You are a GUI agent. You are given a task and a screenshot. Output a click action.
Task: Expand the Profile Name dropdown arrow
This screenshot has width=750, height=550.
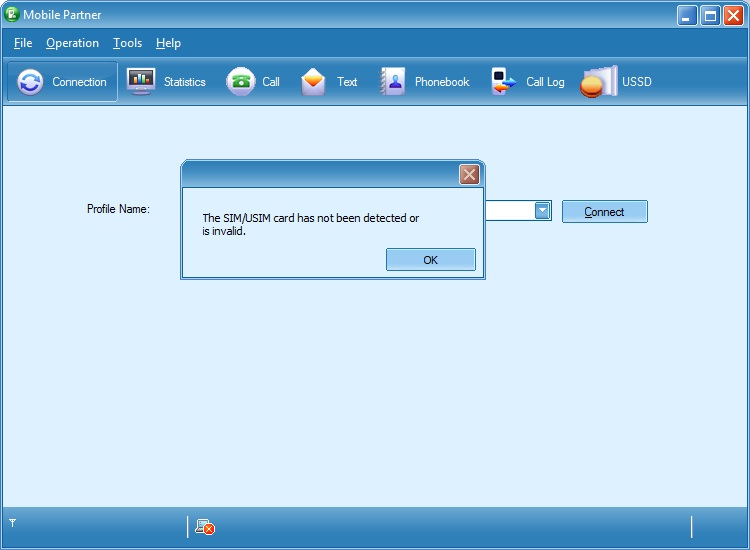click(x=542, y=210)
